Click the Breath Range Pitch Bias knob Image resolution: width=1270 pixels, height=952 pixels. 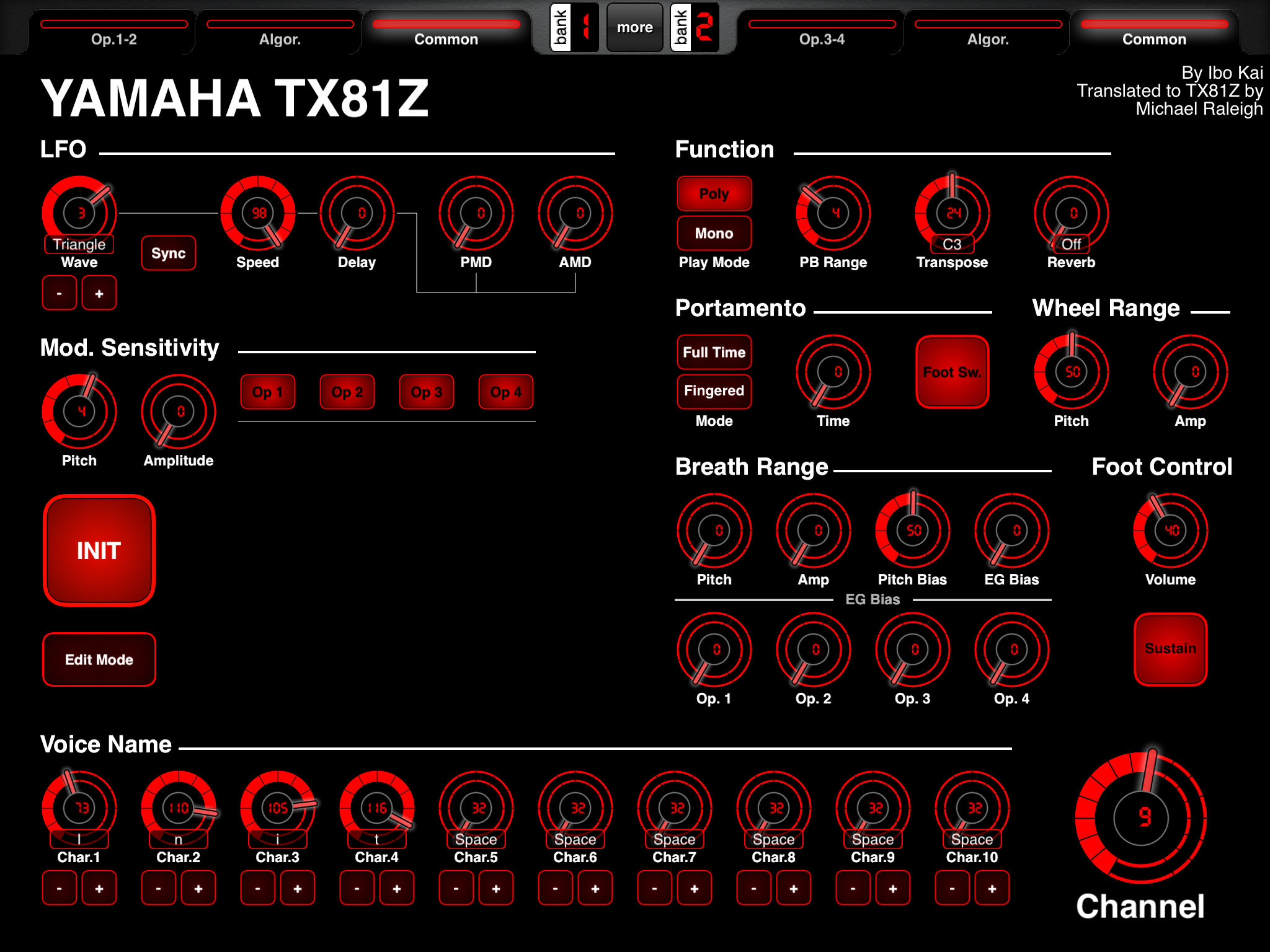pos(913,531)
